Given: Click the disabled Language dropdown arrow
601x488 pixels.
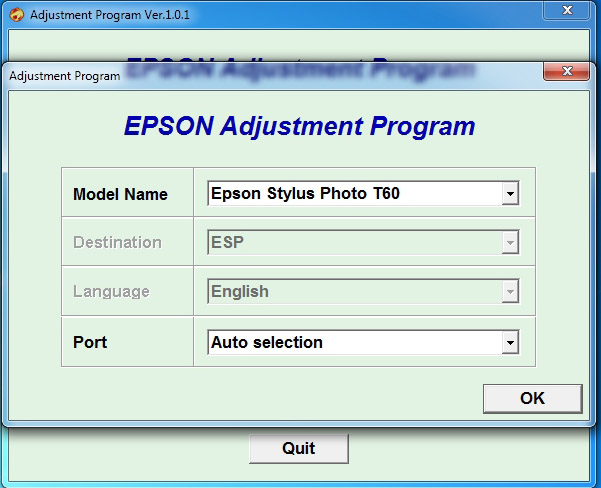Looking at the screenshot, I should pyautogui.click(x=510, y=291).
